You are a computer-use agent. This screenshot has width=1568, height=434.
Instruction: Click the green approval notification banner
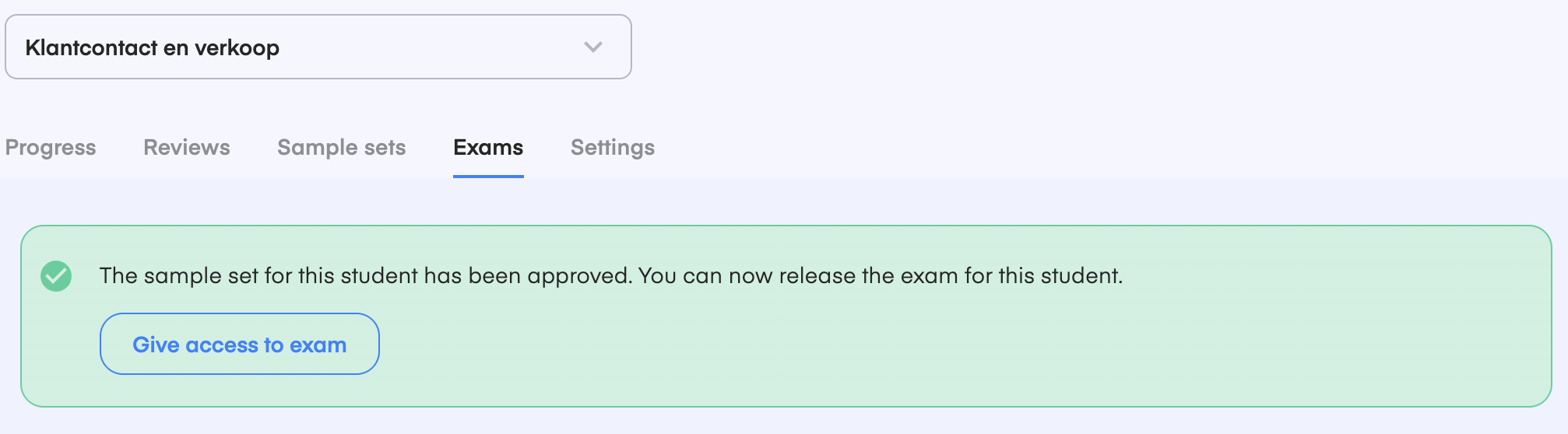pos(786,316)
